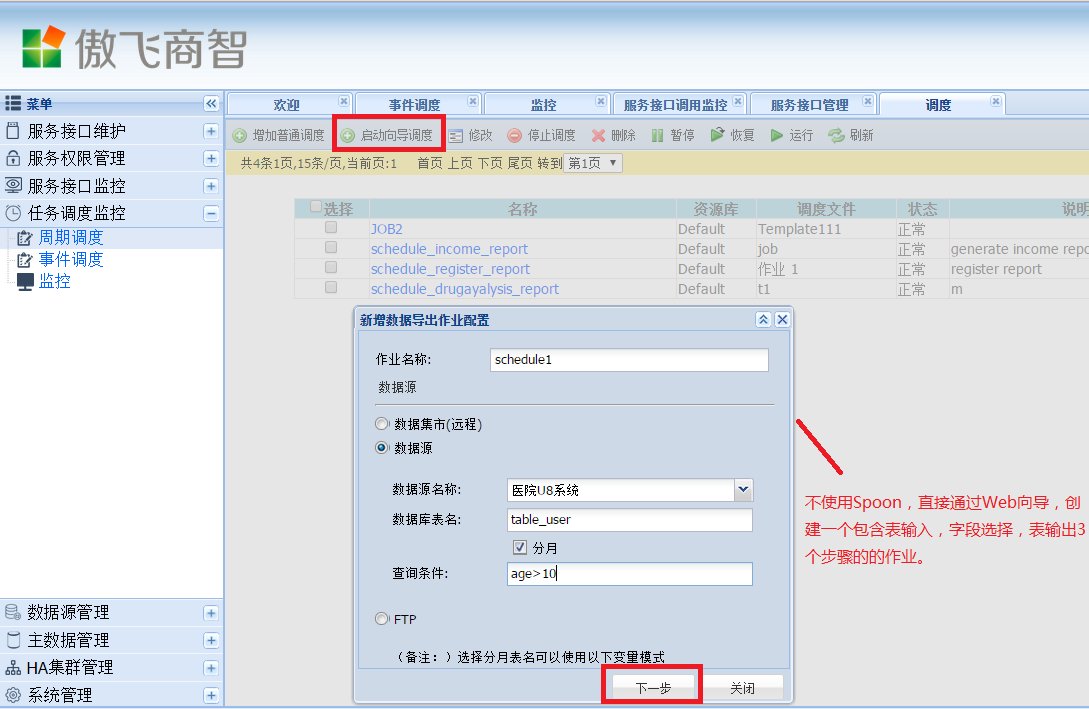Click 启动向导调度 toolbar button

click(x=387, y=135)
